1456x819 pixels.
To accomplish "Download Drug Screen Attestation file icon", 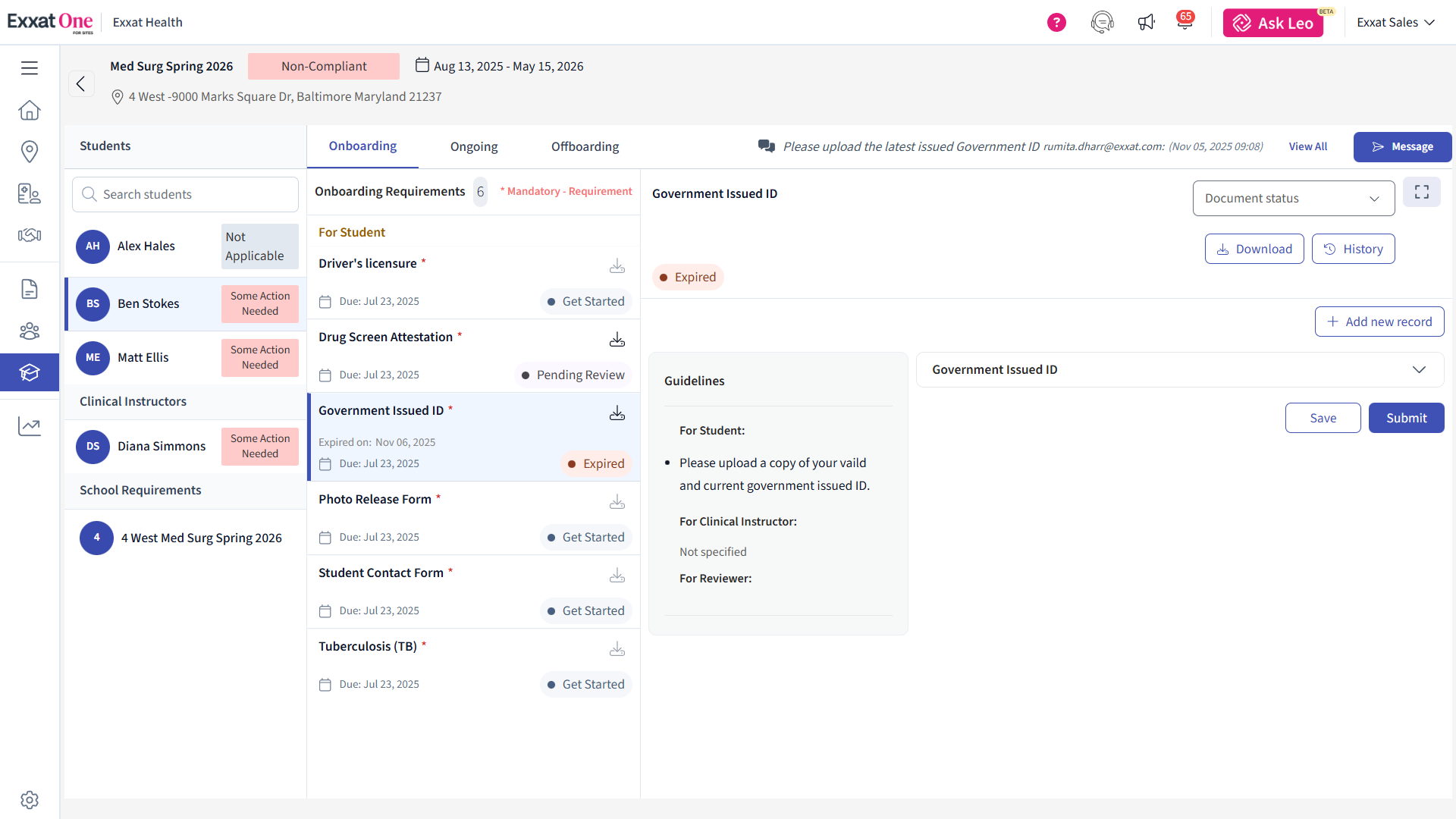I will pos(617,340).
